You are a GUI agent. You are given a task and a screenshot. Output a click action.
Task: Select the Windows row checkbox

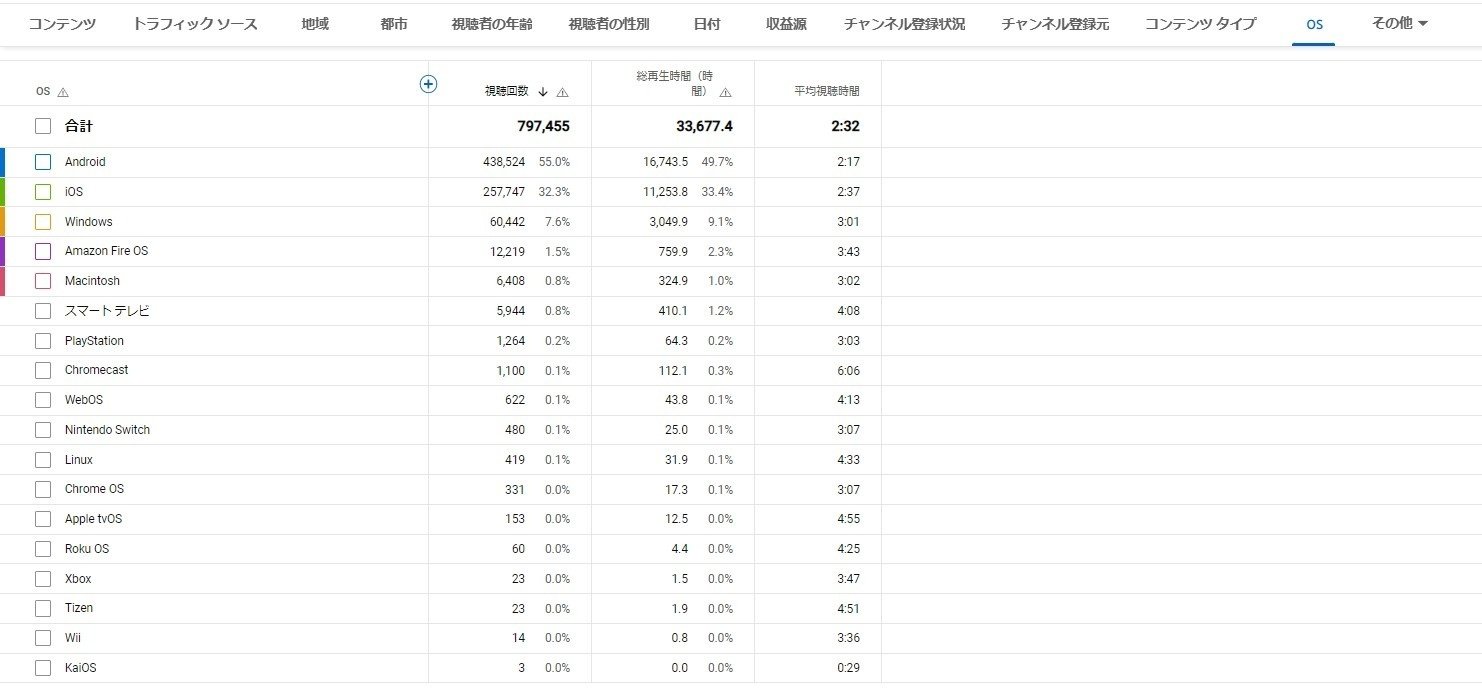pyautogui.click(x=43, y=222)
